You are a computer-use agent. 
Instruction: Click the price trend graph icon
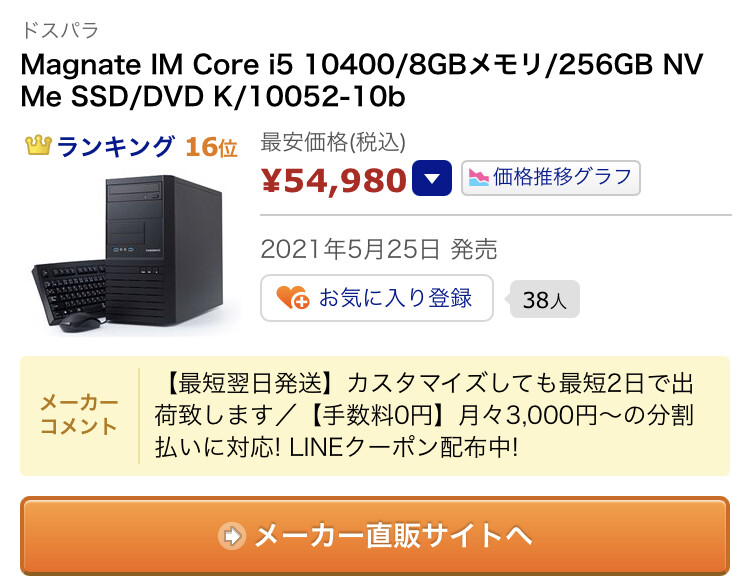pos(479,178)
